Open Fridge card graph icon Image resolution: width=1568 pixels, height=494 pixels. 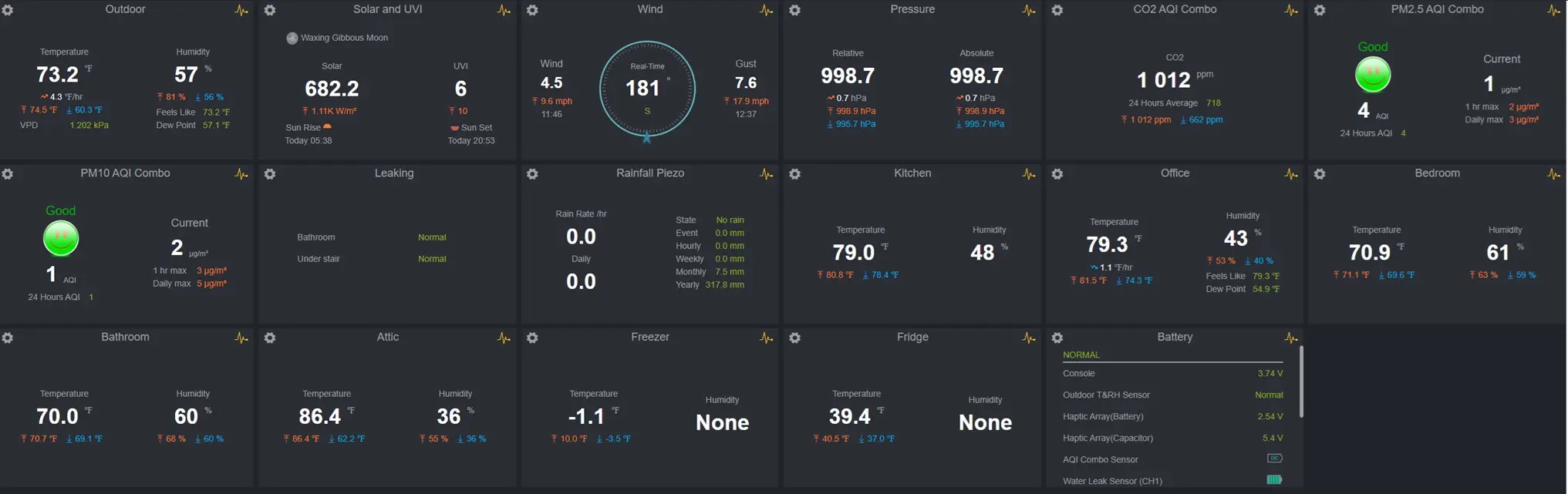[1029, 338]
